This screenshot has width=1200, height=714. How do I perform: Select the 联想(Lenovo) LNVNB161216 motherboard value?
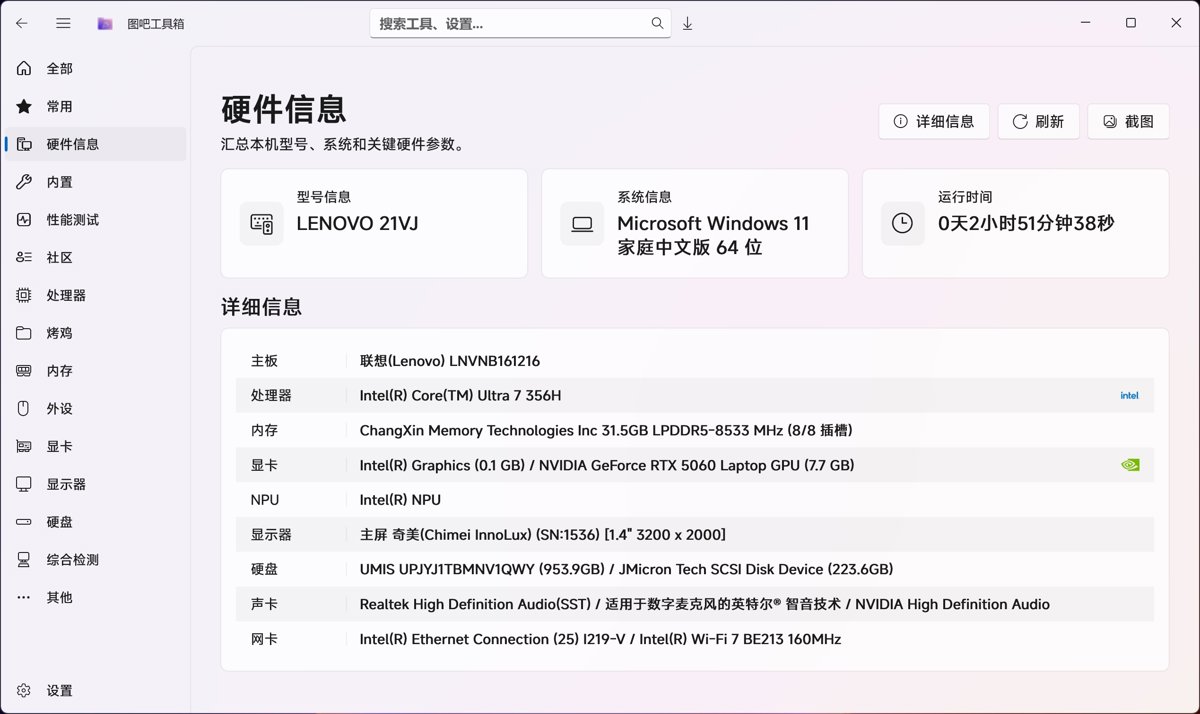[x=450, y=361]
